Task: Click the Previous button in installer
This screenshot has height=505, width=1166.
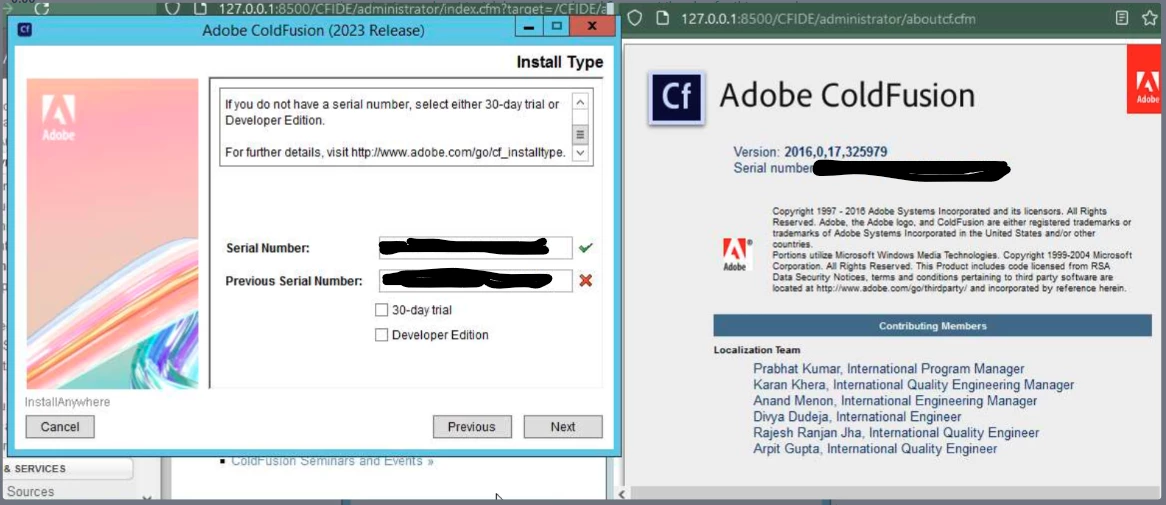Action: tap(471, 426)
